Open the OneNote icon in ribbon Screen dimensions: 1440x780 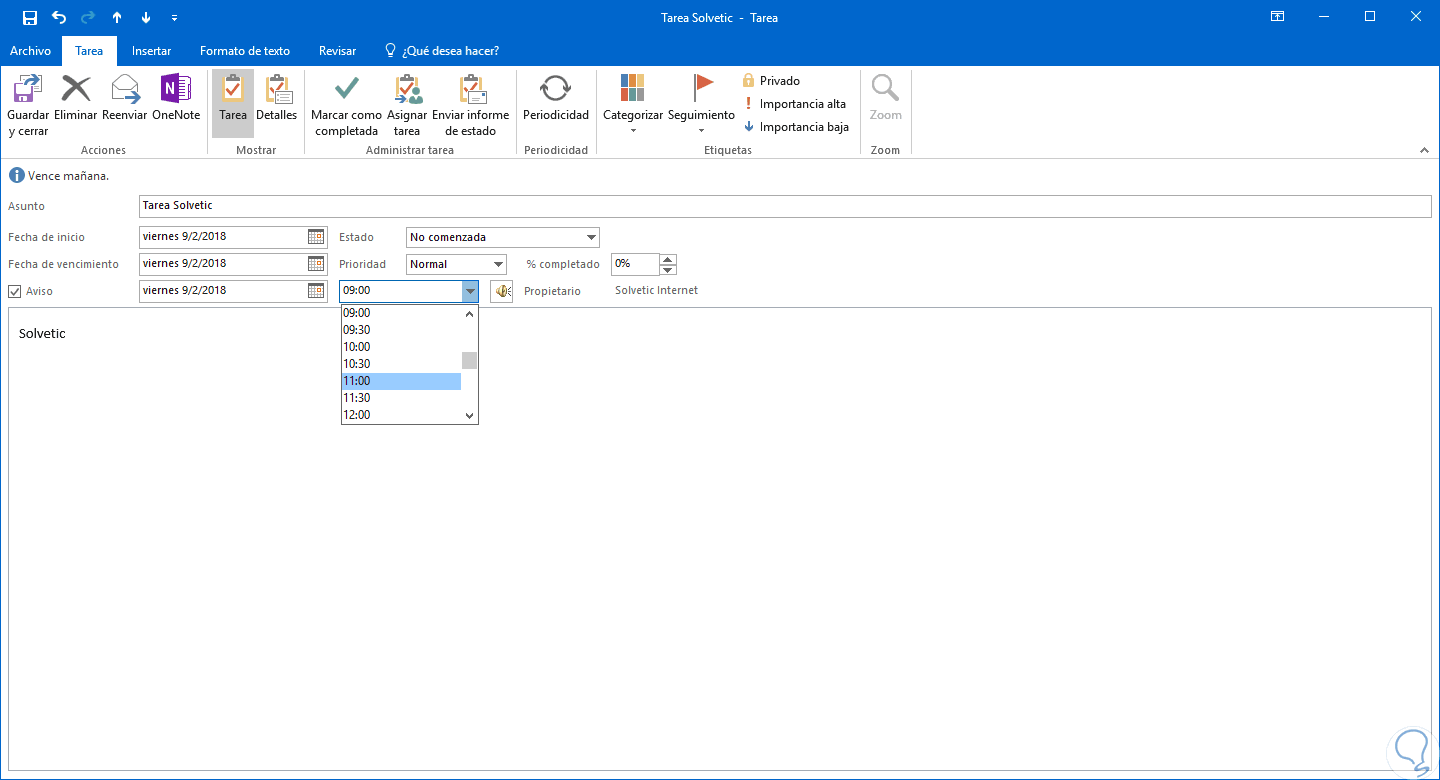tap(176, 90)
